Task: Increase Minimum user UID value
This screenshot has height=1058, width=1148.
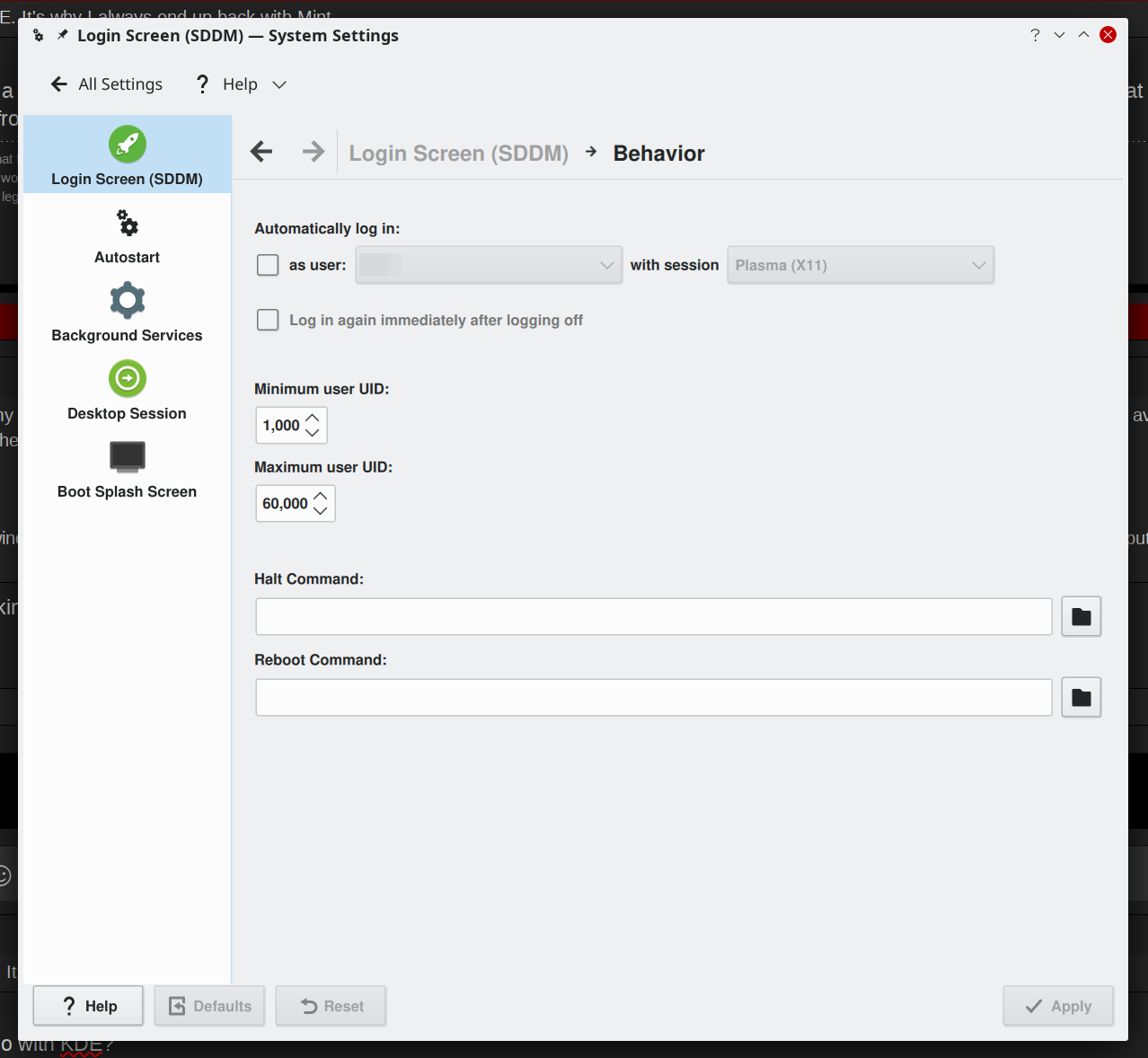Action: pos(313,419)
